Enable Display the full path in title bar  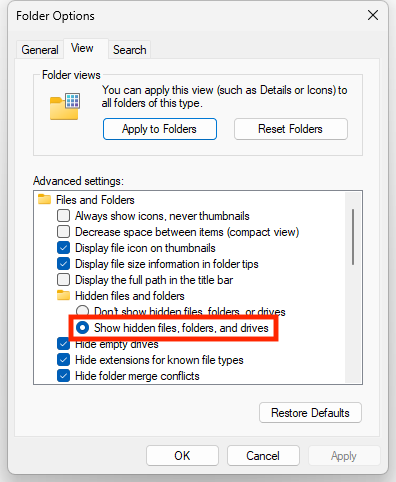tap(63, 280)
